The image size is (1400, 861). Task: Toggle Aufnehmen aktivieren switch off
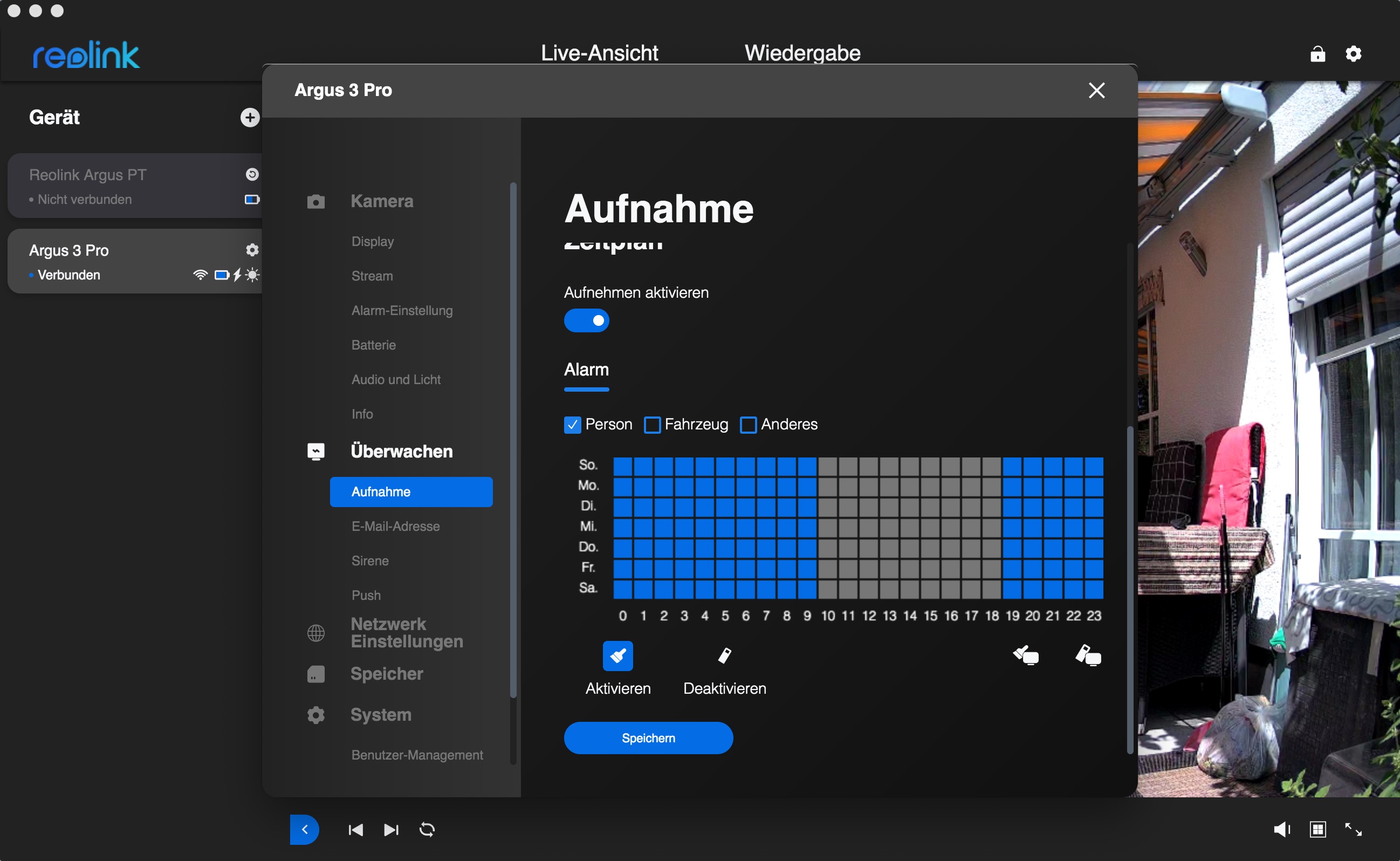[586, 320]
